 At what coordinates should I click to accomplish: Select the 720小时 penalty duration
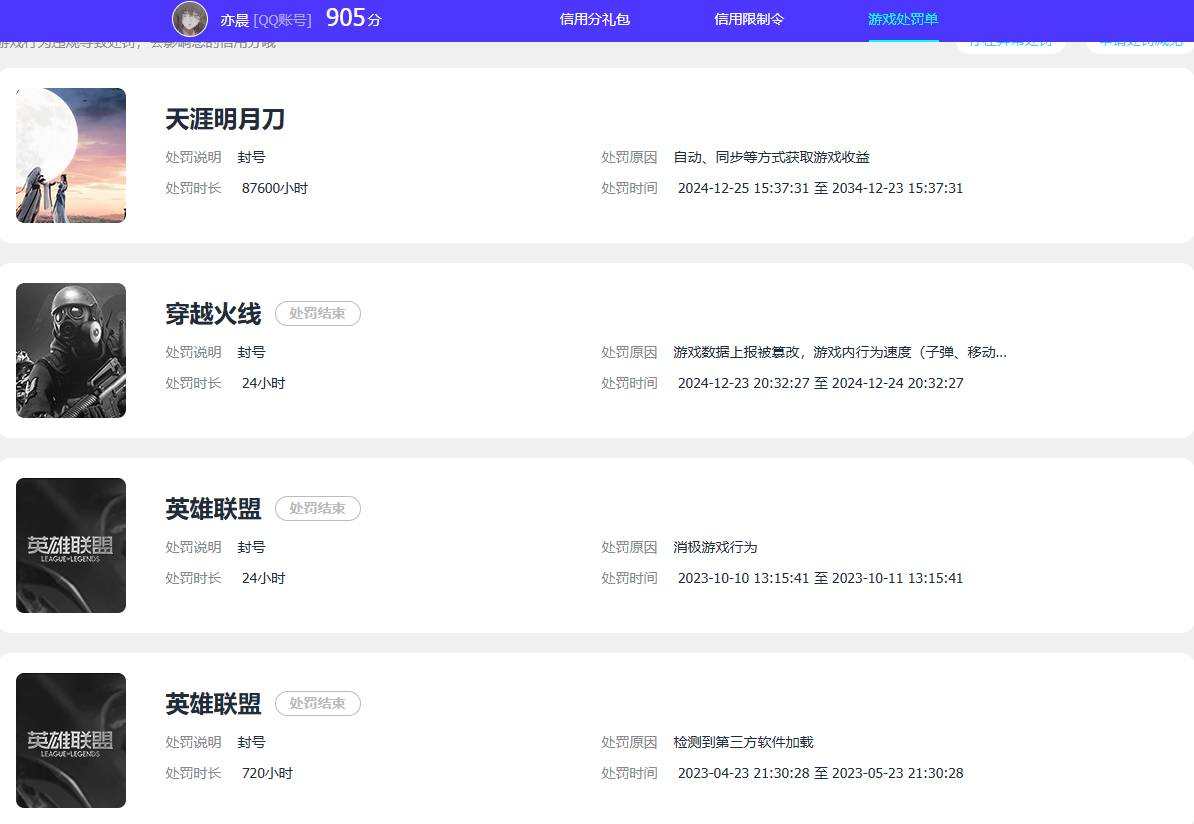[x=267, y=773]
